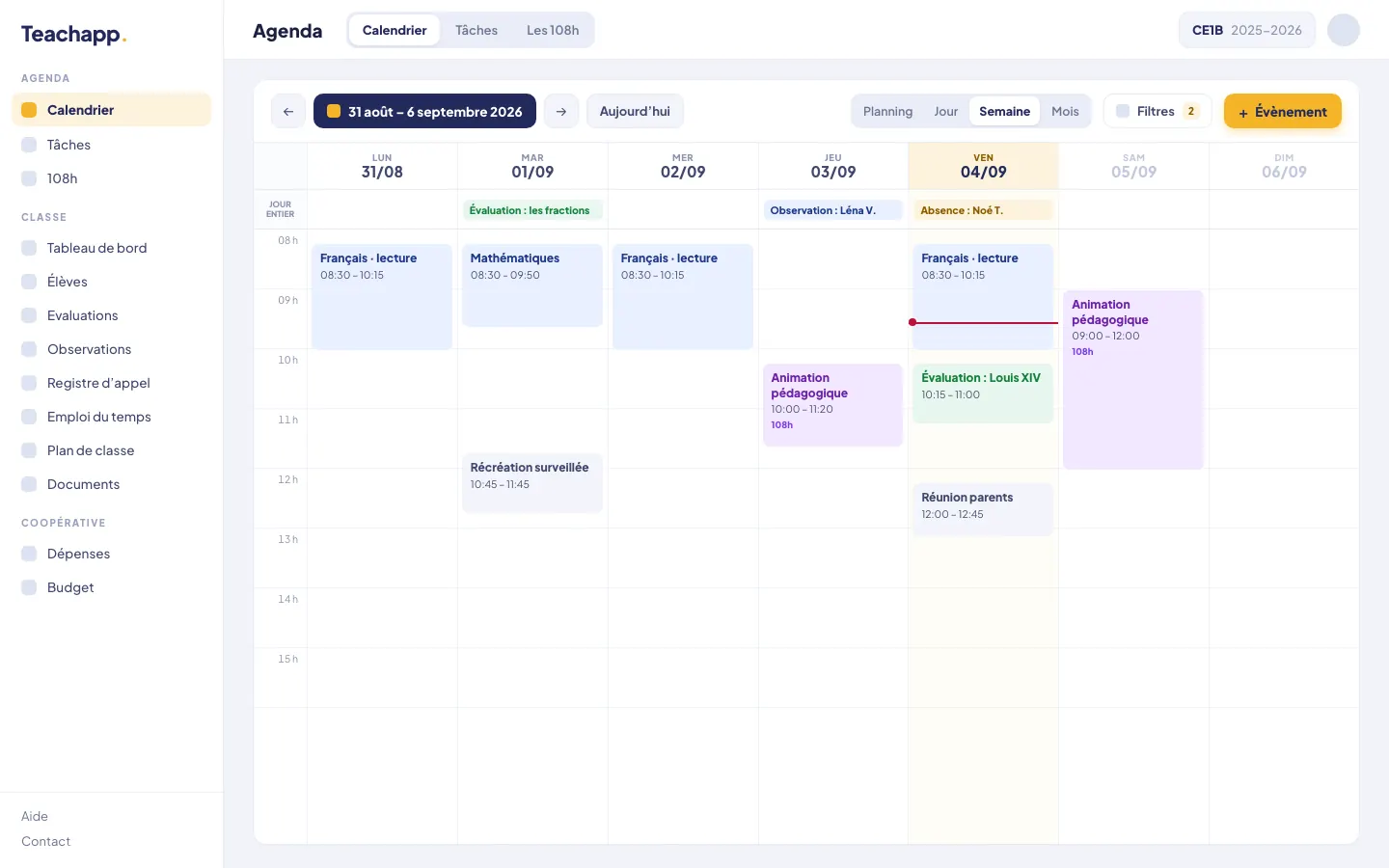The height and width of the screenshot is (868, 1389).
Task: Click the Dépenses sidebar icon
Action: point(29,554)
